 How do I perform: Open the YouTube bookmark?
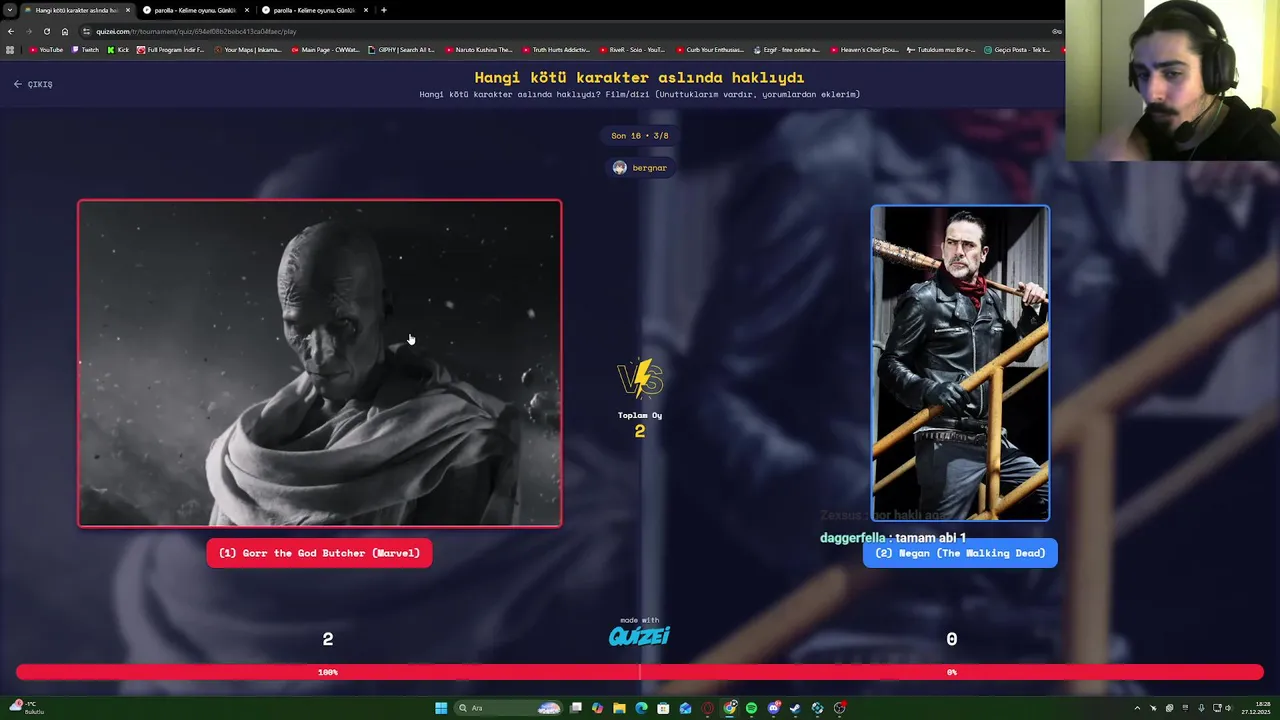pyautogui.click(x=46, y=49)
